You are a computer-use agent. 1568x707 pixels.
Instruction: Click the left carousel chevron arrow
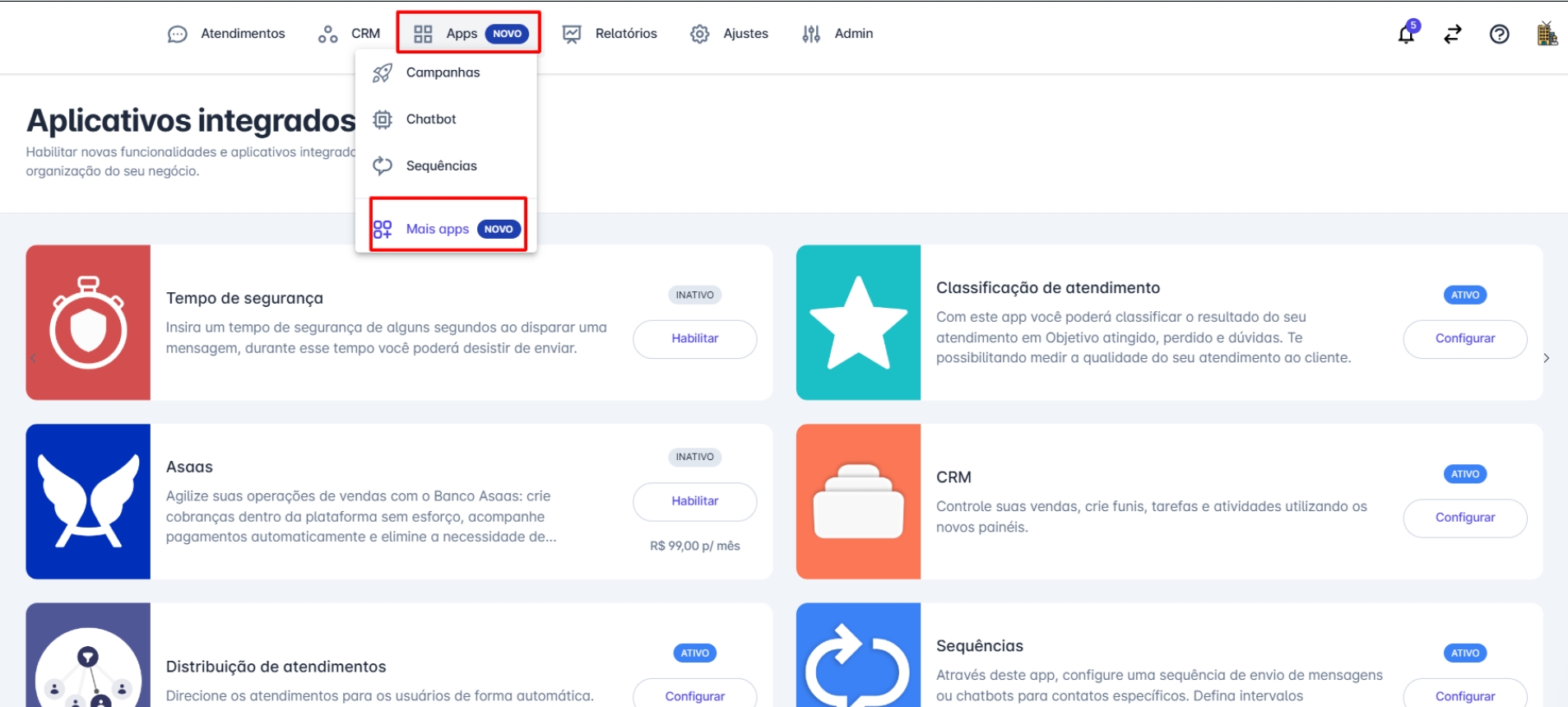point(33,358)
